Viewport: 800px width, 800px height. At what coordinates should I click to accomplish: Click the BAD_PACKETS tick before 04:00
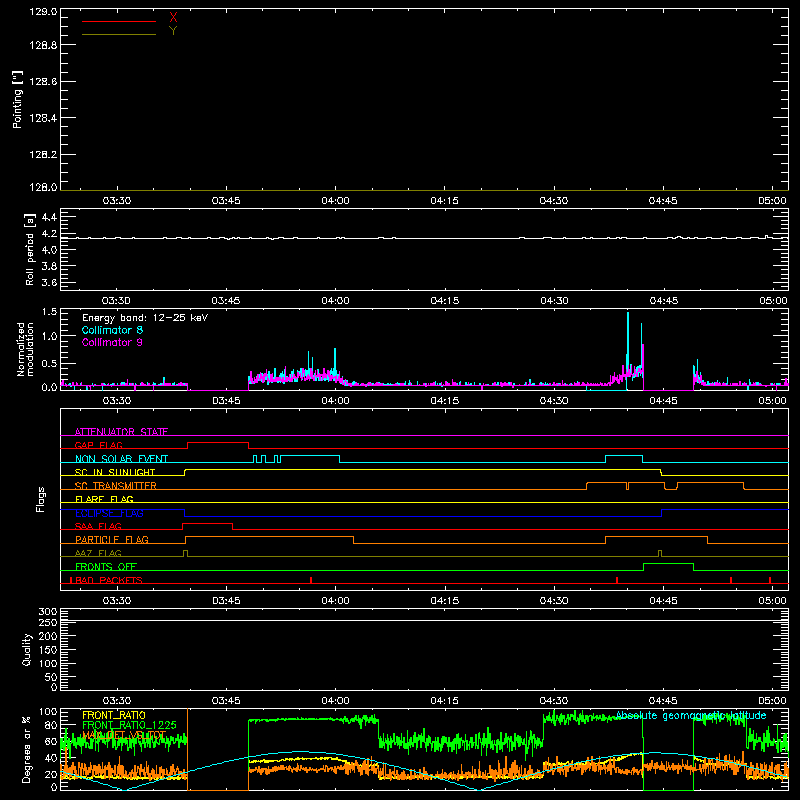tap(311, 580)
